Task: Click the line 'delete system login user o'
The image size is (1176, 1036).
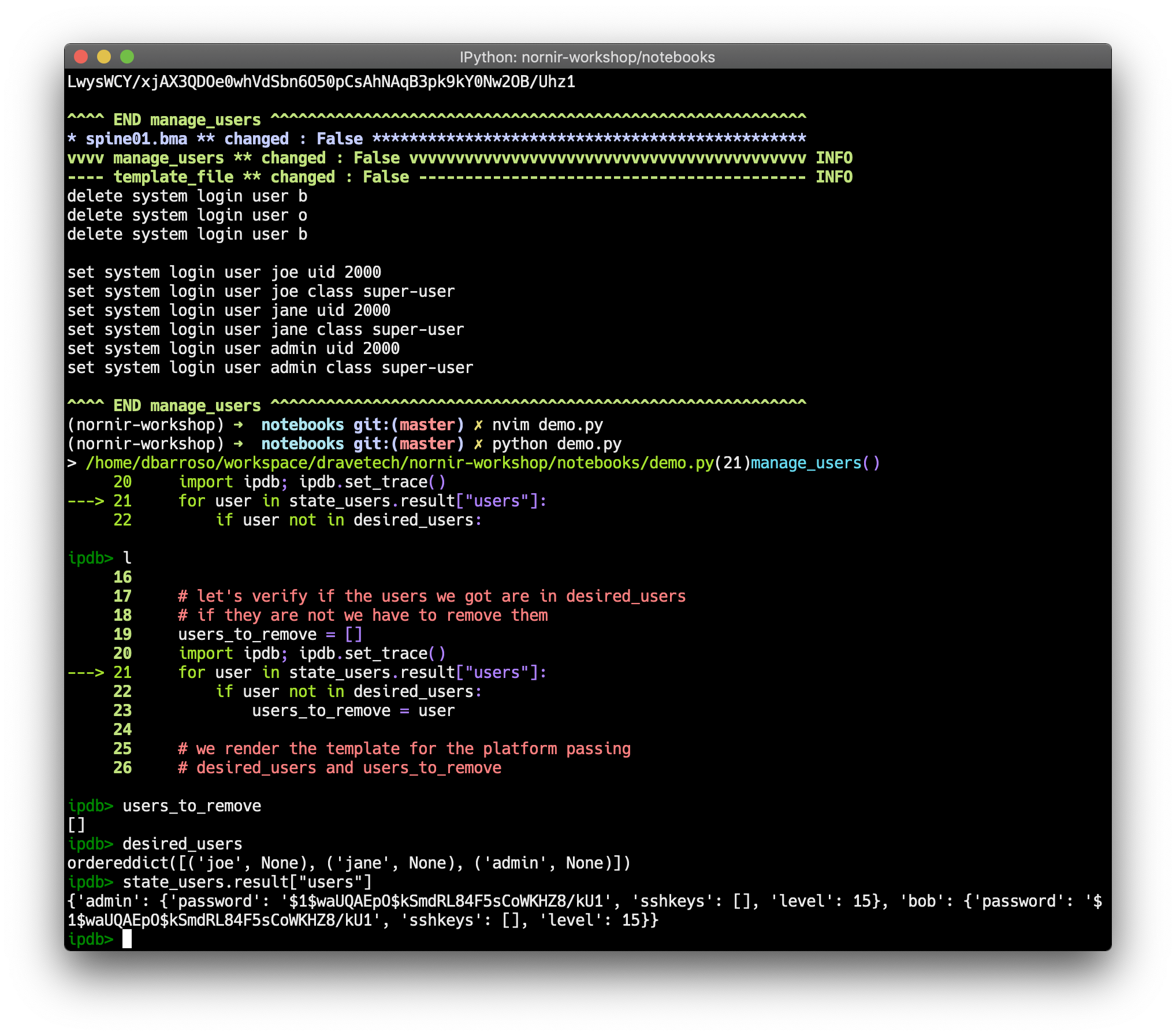Action: pos(187,215)
